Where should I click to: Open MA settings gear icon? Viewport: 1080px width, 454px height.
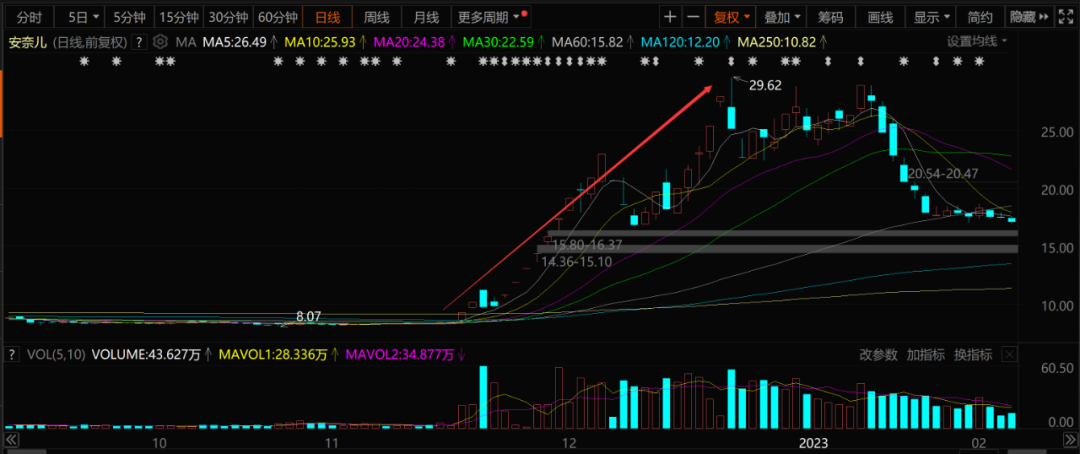click(x=160, y=42)
